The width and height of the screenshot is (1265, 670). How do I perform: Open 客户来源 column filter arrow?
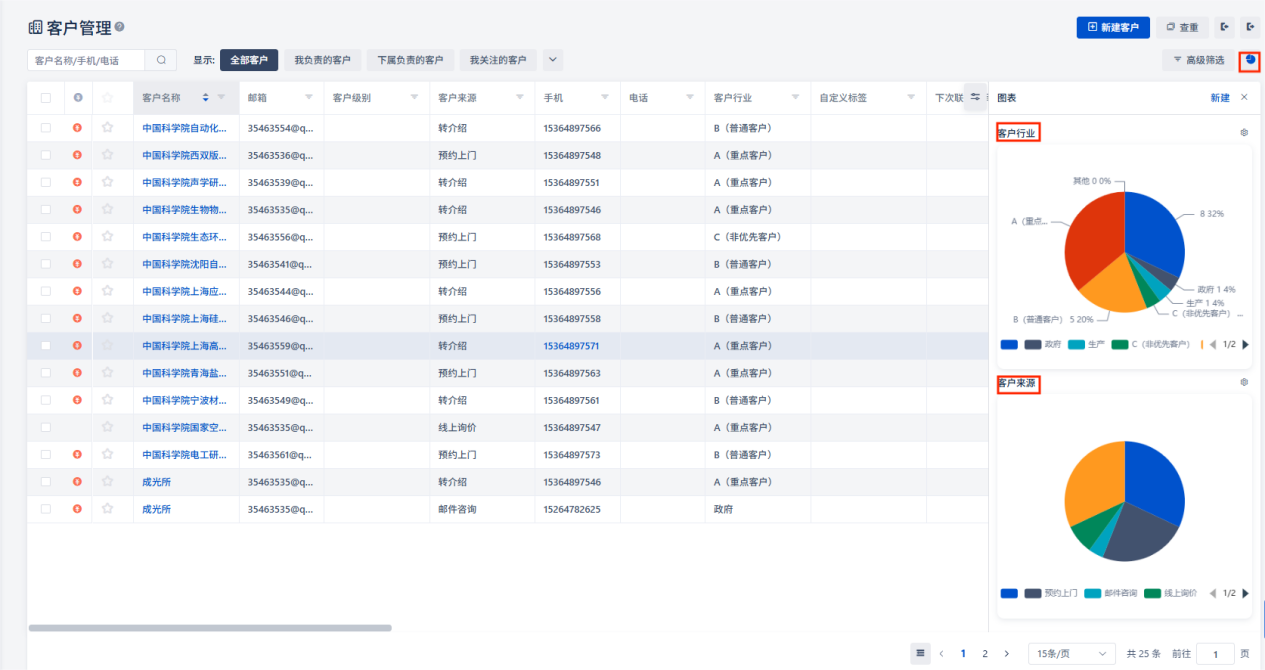(520, 97)
